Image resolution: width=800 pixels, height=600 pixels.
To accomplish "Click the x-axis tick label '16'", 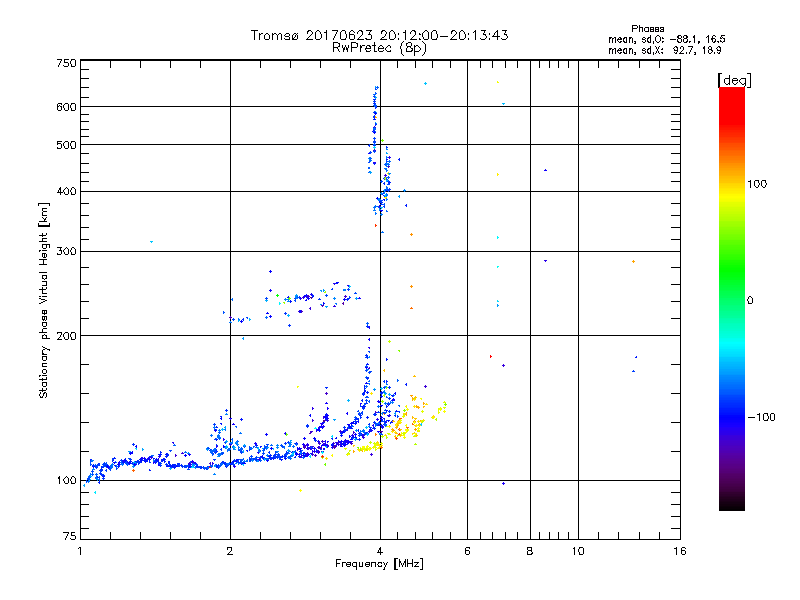I will pos(680,551).
